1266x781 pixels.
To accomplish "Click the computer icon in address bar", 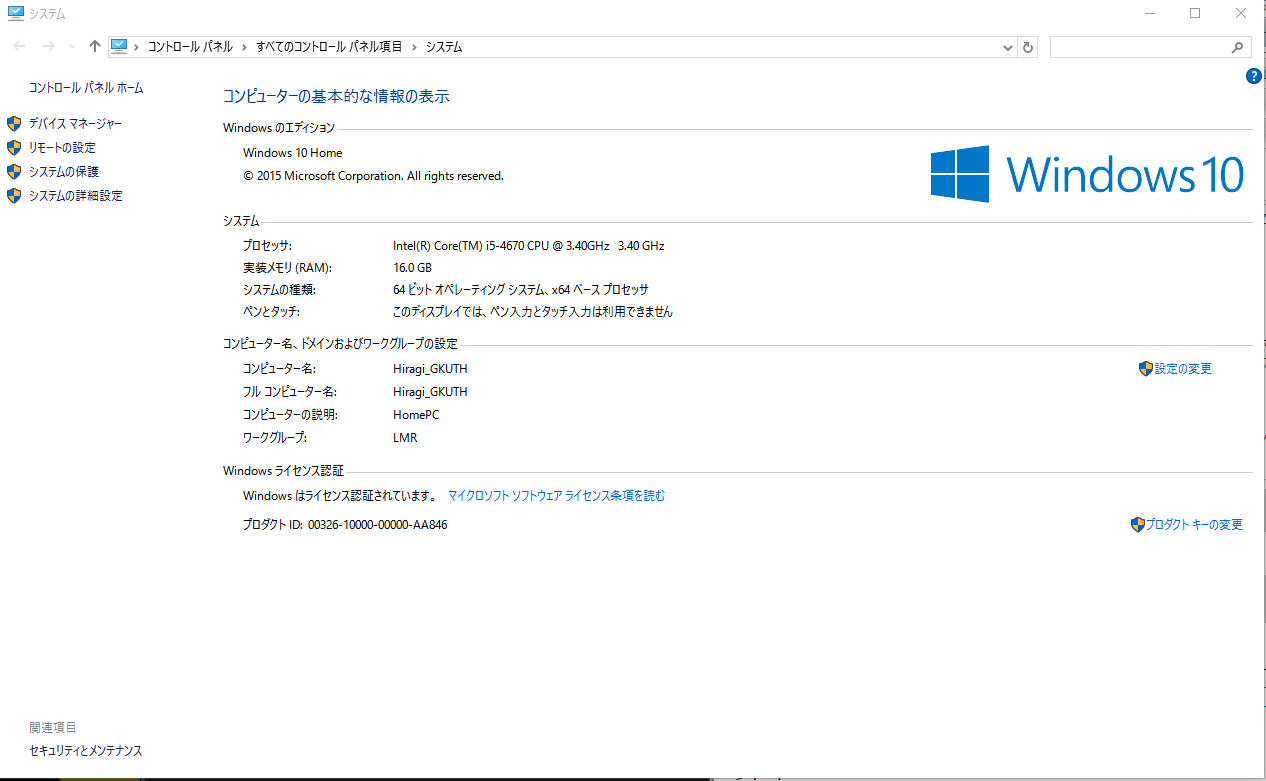I will [x=120, y=46].
